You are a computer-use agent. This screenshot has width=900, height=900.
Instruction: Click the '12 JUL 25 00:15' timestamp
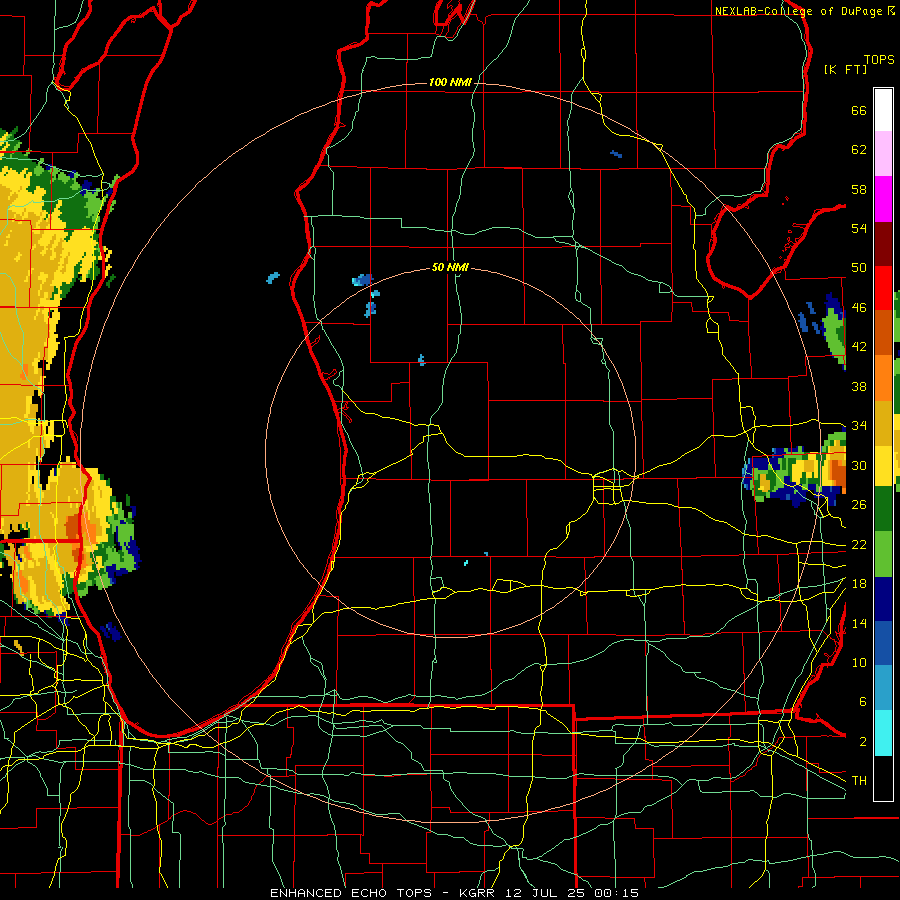(x=572, y=893)
